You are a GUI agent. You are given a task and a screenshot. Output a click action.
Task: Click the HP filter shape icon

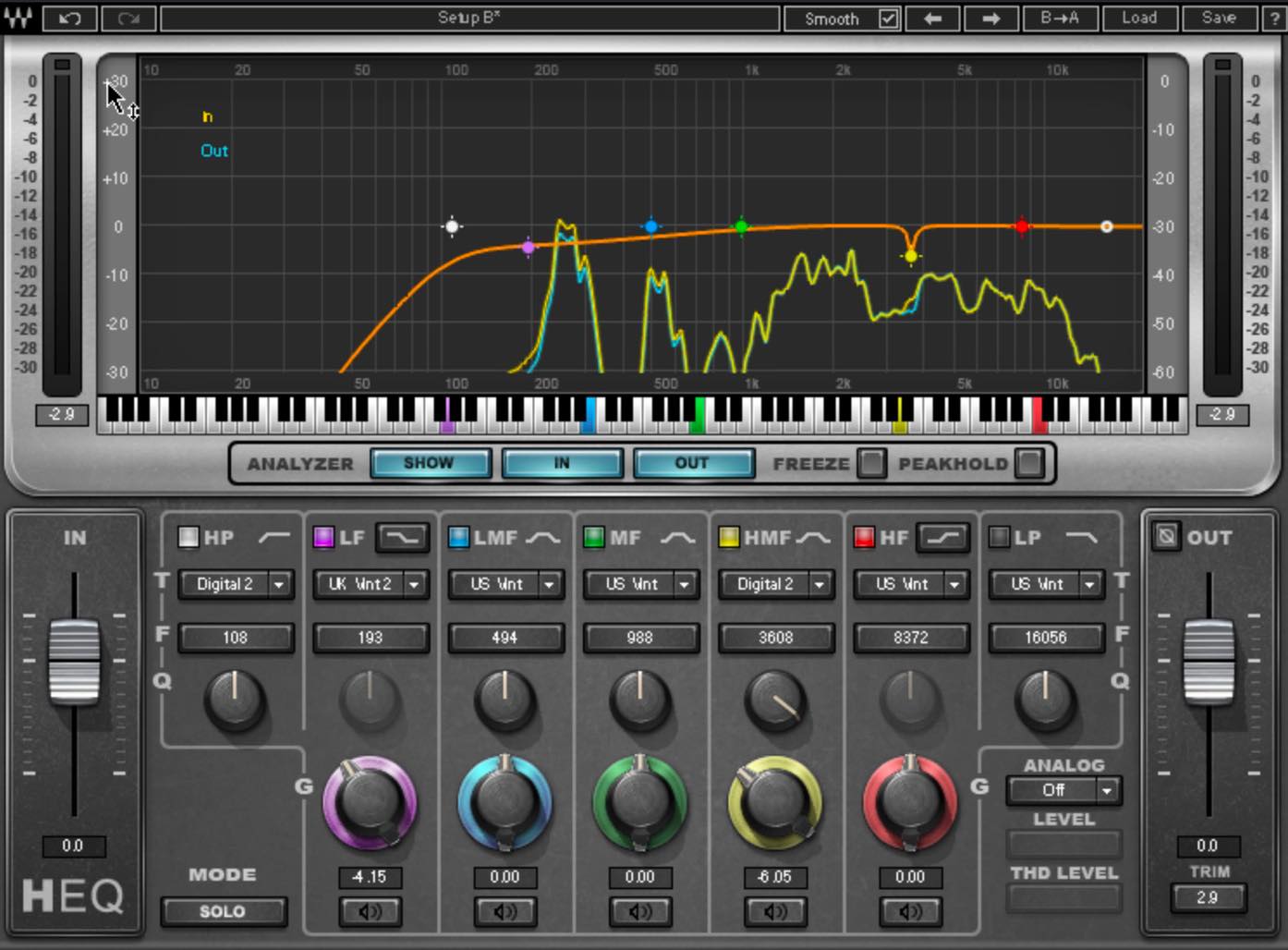pos(273,537)
